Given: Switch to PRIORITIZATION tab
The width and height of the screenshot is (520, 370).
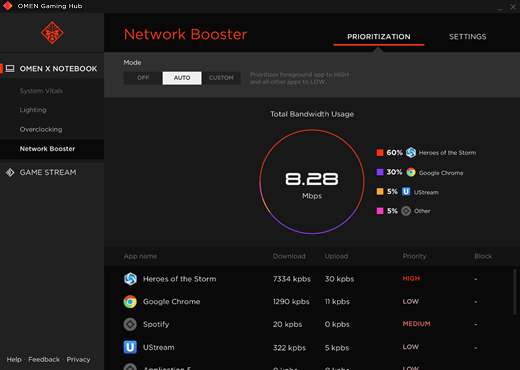Looking at the screenshot, I should pyautogui.click(x=379, y=37).
